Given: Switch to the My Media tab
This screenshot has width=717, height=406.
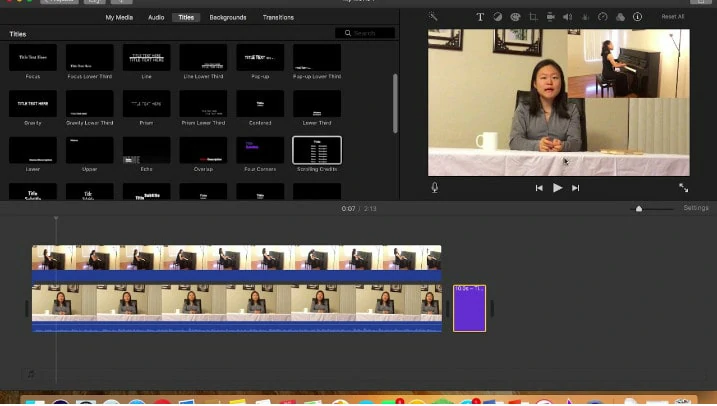Looking at the screenshot, I should [x=119, y=17].
